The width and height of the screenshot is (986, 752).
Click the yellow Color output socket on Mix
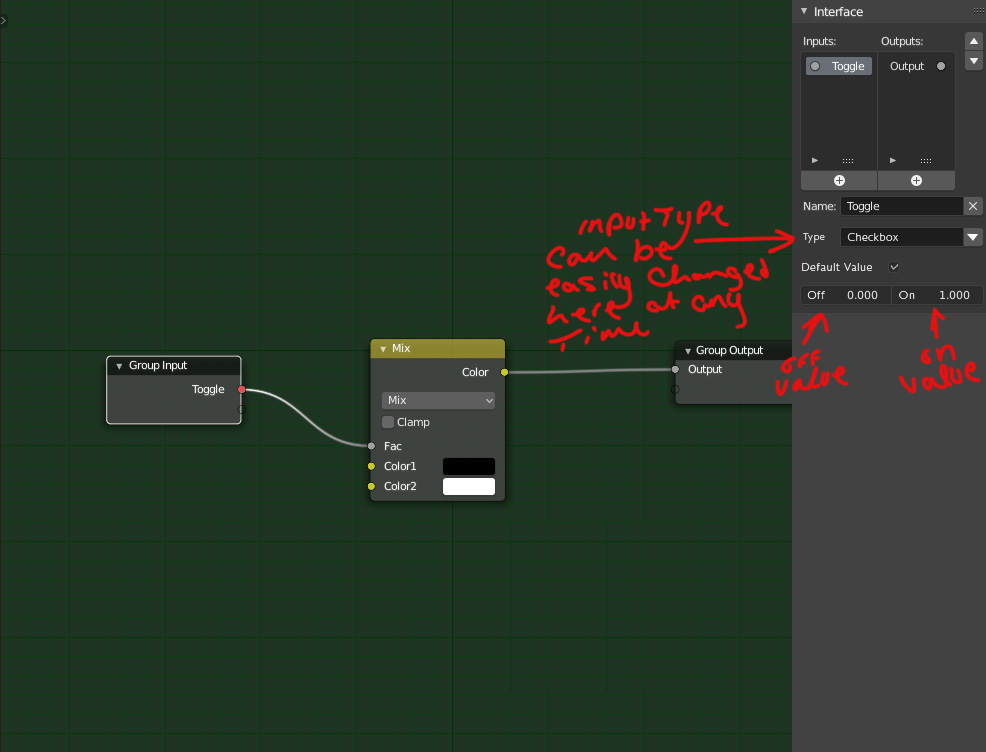click(x=504, y=372)
